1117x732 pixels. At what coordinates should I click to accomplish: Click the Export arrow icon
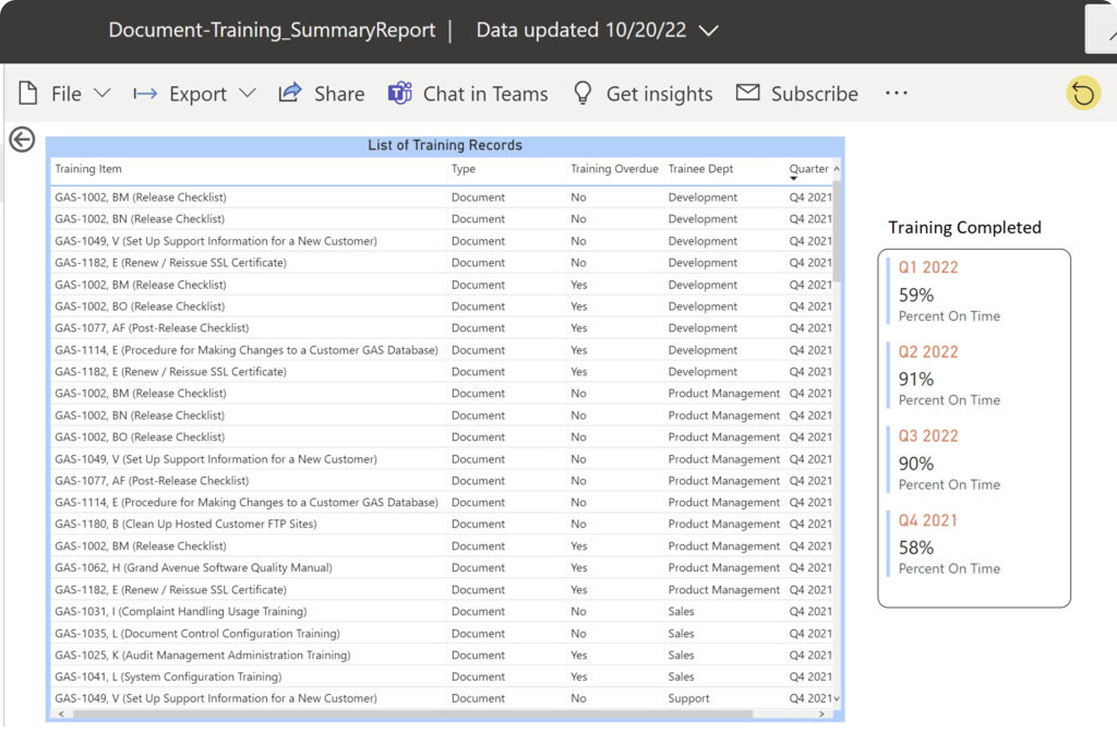click(145, 93)
